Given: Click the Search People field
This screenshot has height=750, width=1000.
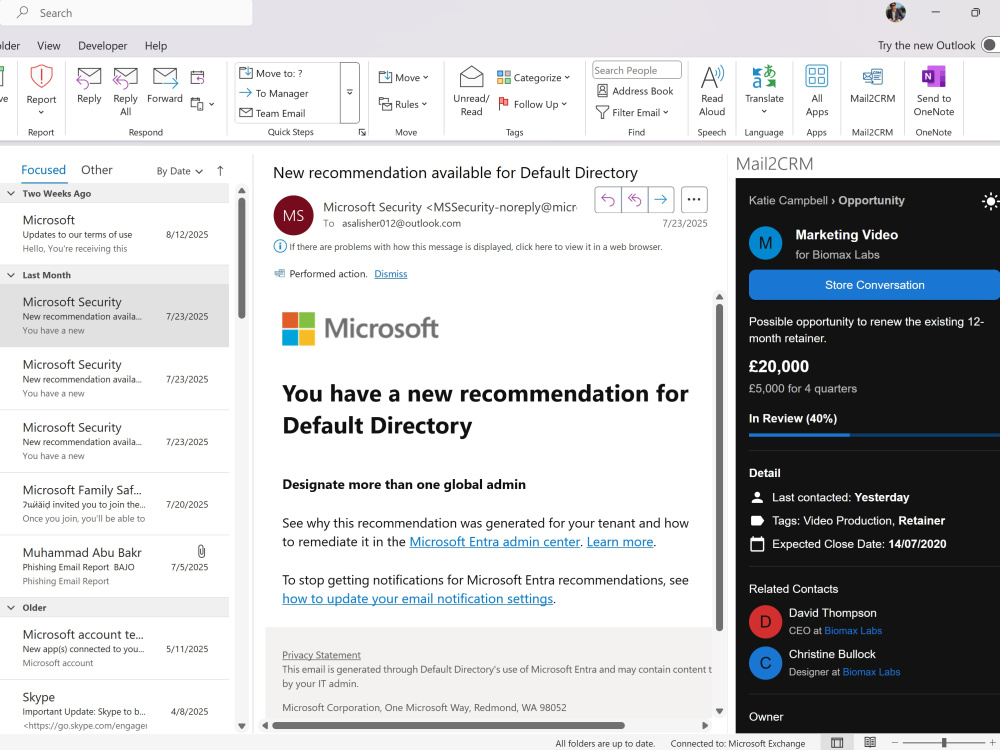Looking at the screenshot, I should pos(636,70).
